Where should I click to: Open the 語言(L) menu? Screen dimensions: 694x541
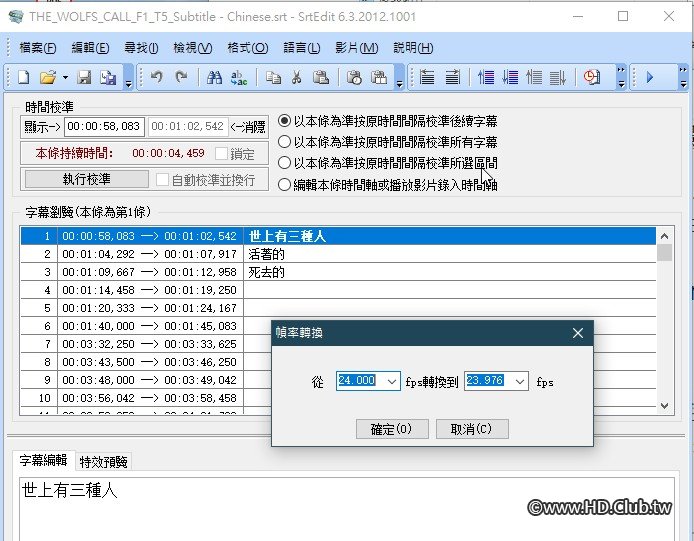302,47
